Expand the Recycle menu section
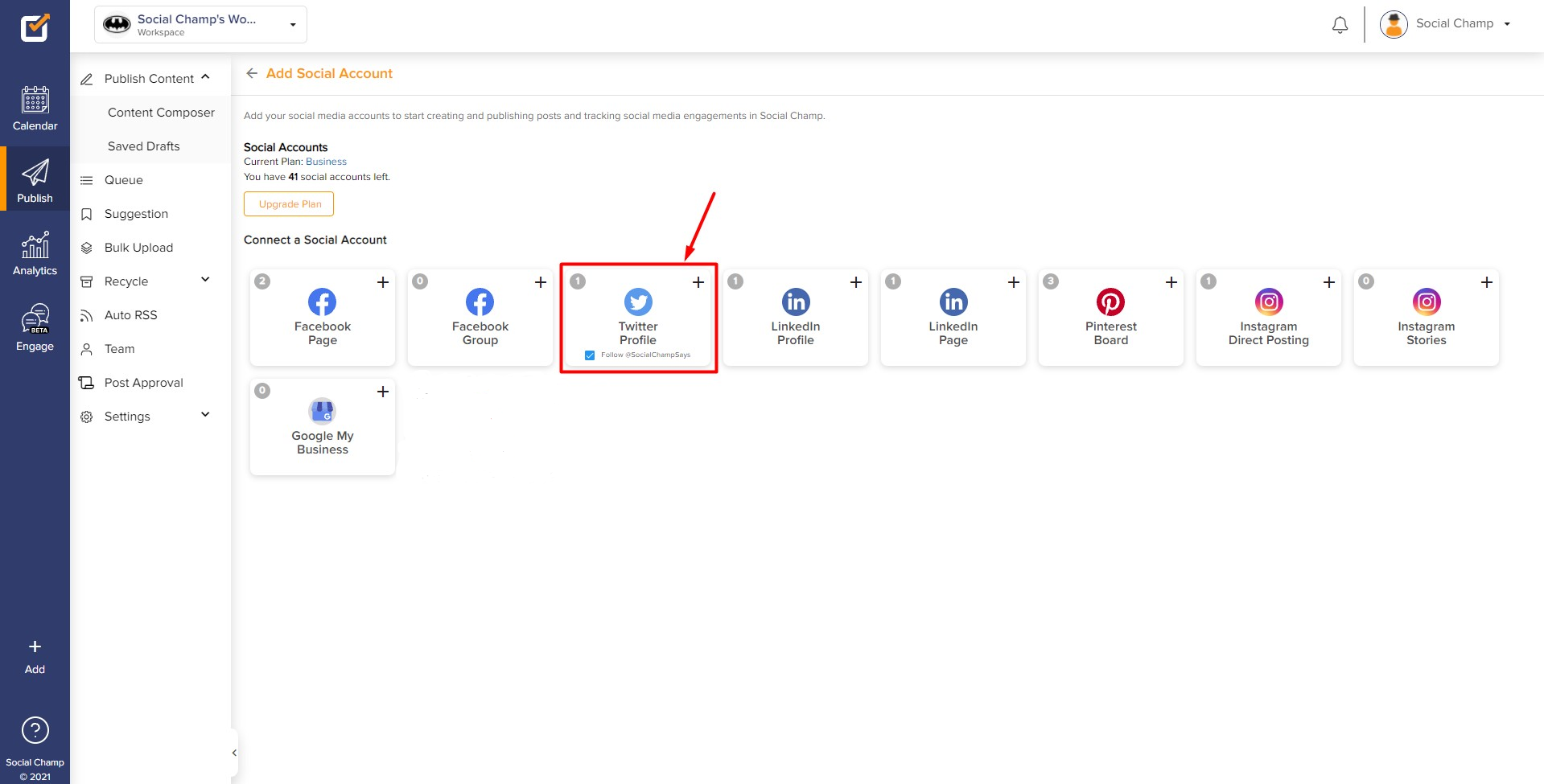Viewport: 1544px width, 784px height. pos(205,281)
